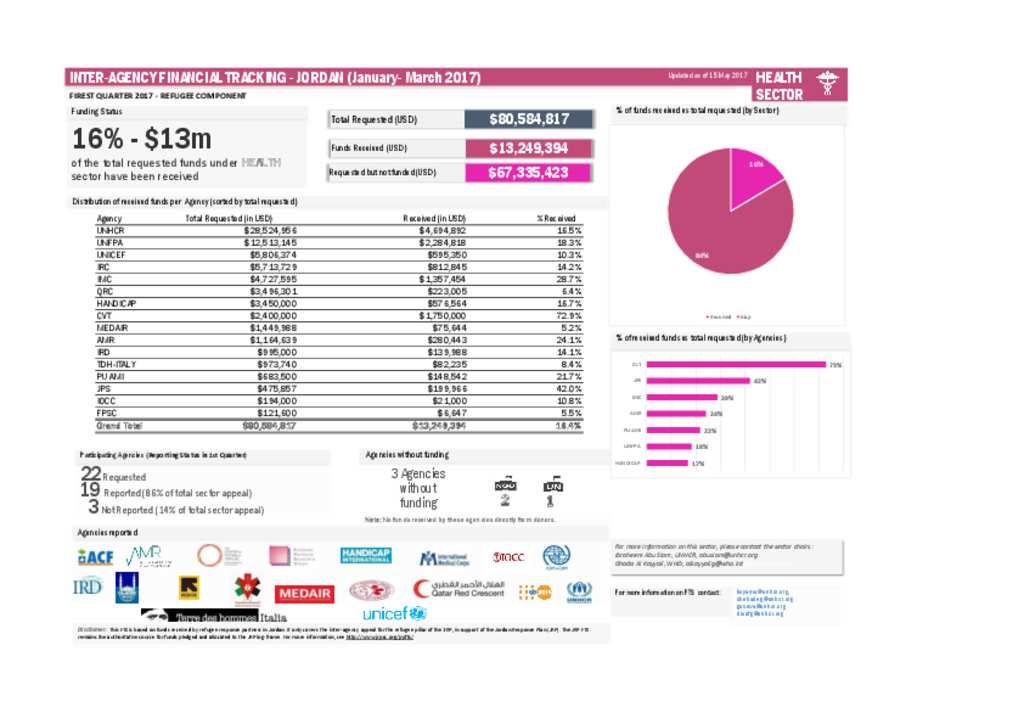
Task: Click the 'Grand Total' row label
Action: (x=120, y=426)
